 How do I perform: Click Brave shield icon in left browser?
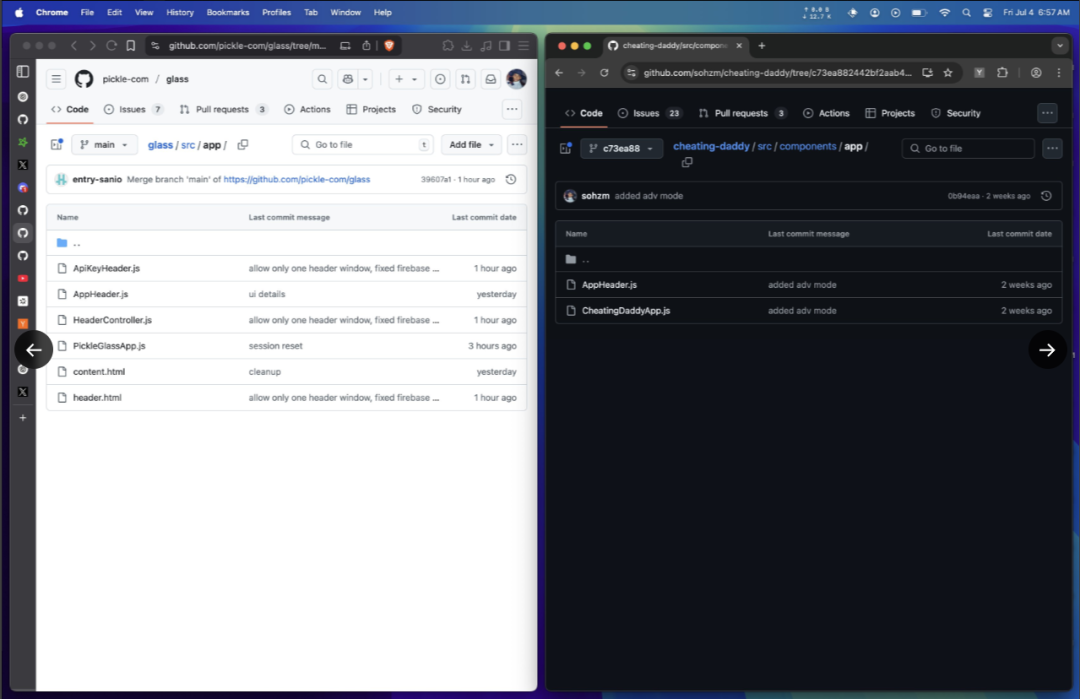(x=389, y=45)
